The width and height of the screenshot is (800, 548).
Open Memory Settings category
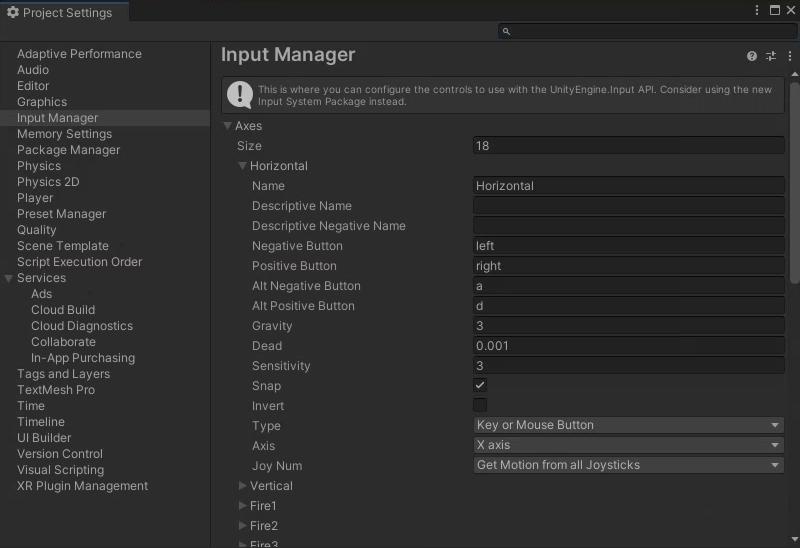(x=64, y=134)
